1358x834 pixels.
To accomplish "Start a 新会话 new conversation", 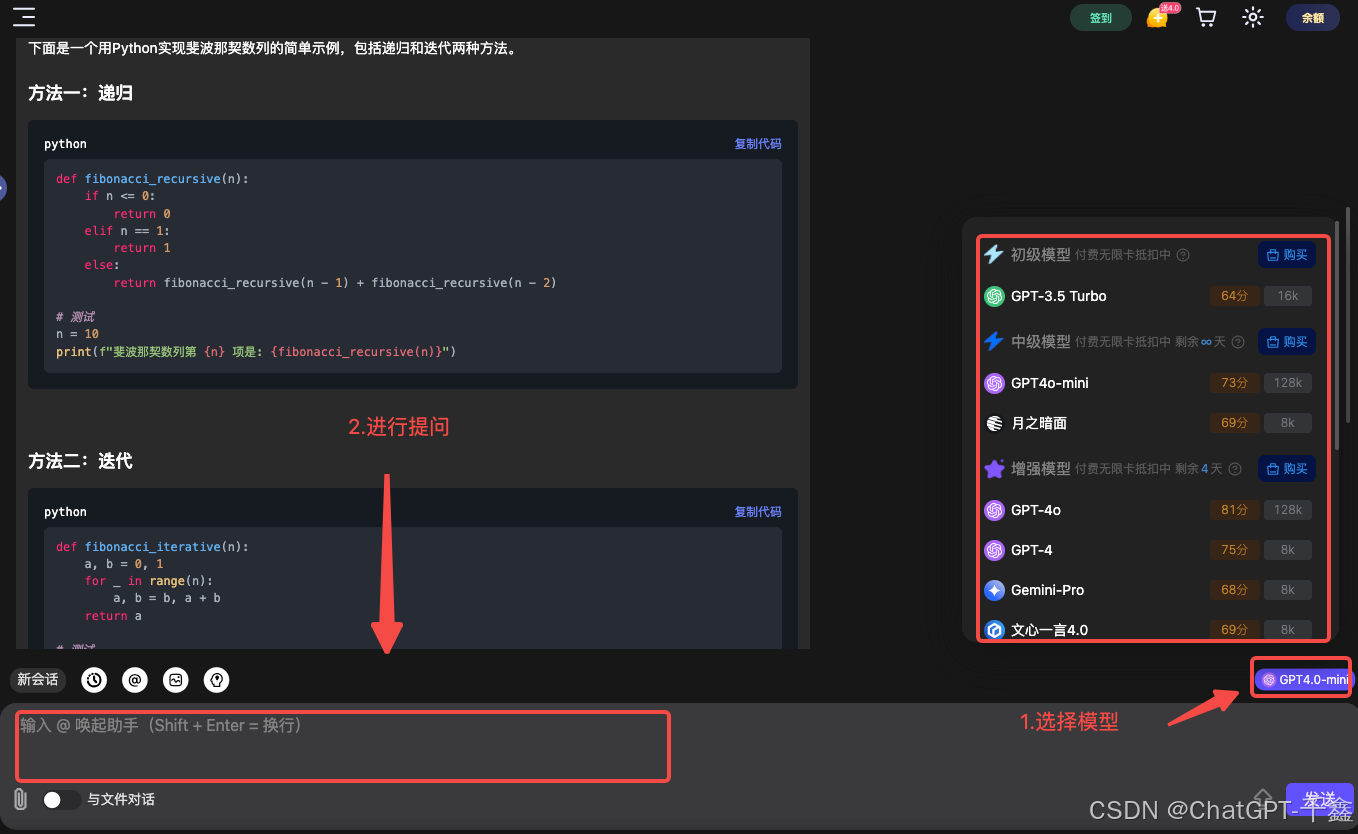I will 38,680.
